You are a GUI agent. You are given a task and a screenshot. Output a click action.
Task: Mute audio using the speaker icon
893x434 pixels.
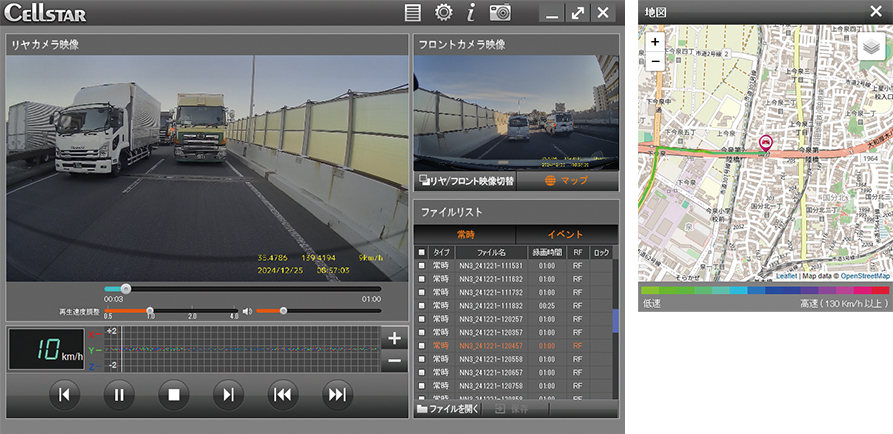[247, 311]
